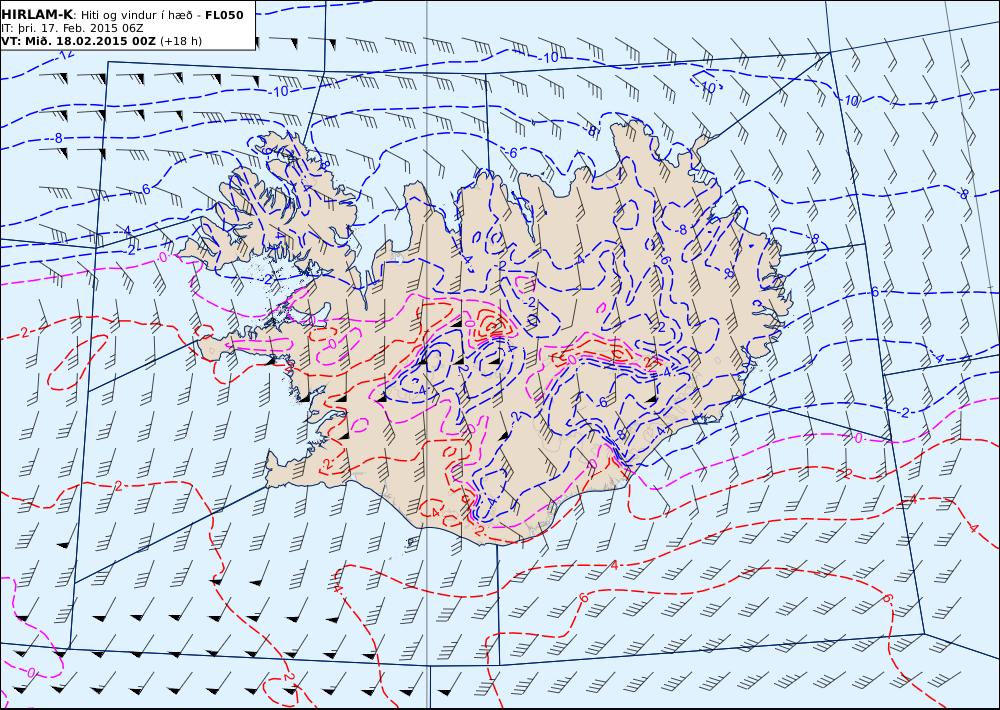Viewport: 1000px width, 710px height.
Task: Click the 'Hiti og vindur í hæð' caption
Action: point(136,15)
